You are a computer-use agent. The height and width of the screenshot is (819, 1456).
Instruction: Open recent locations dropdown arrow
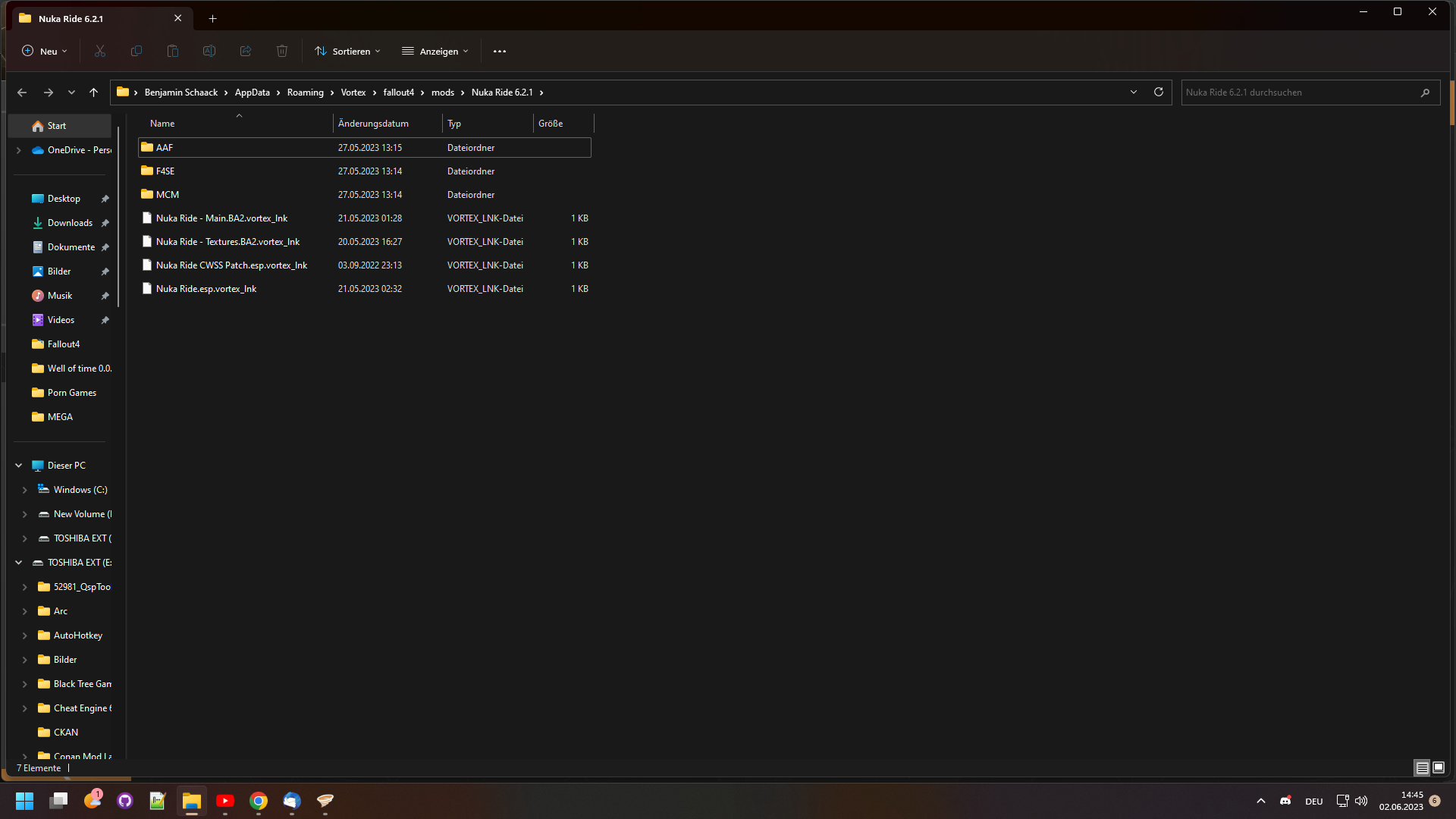point(71,93)
